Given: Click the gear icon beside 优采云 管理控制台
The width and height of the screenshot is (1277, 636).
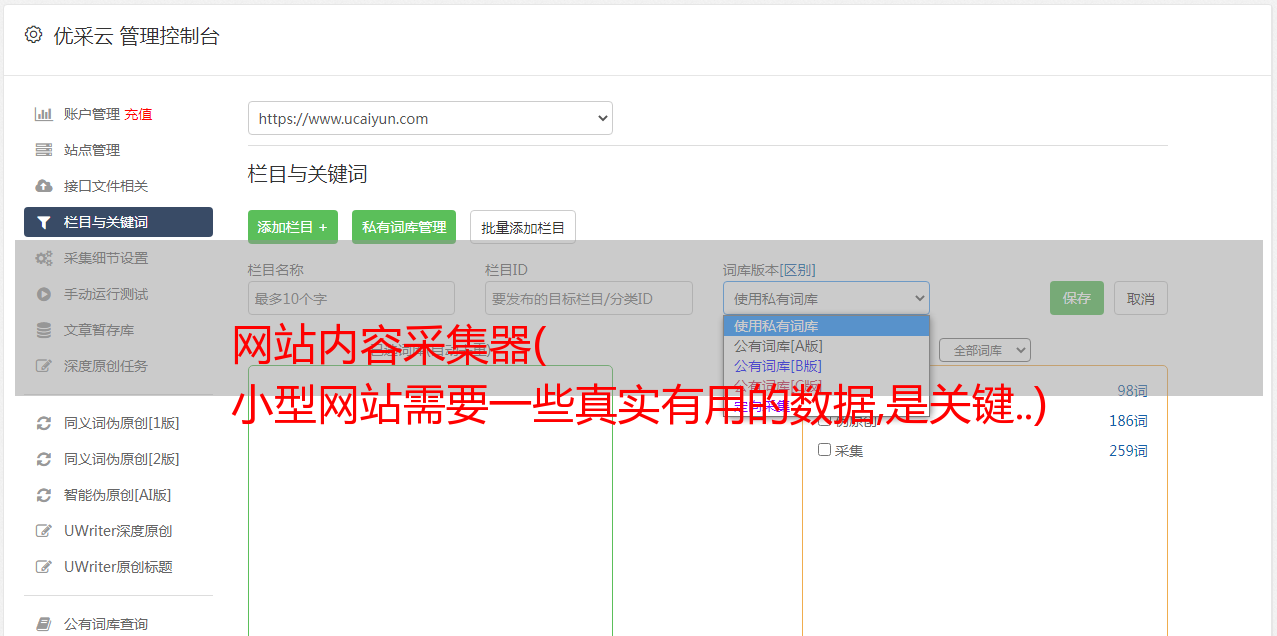Looking at the screenshot, I should click(33, 35).
